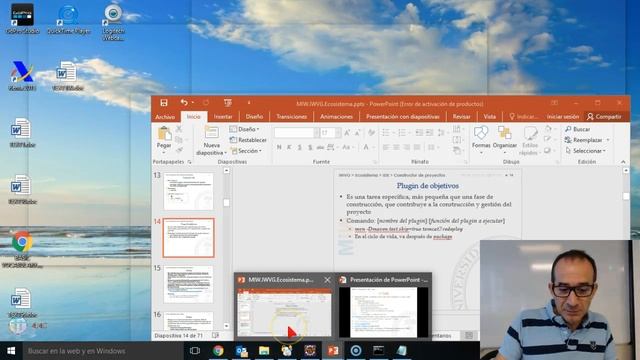Click thumbnail panel scrollbar down arrow
This screenshot has width=640, height=360.
pyautogui.click(x=227, y=326)
